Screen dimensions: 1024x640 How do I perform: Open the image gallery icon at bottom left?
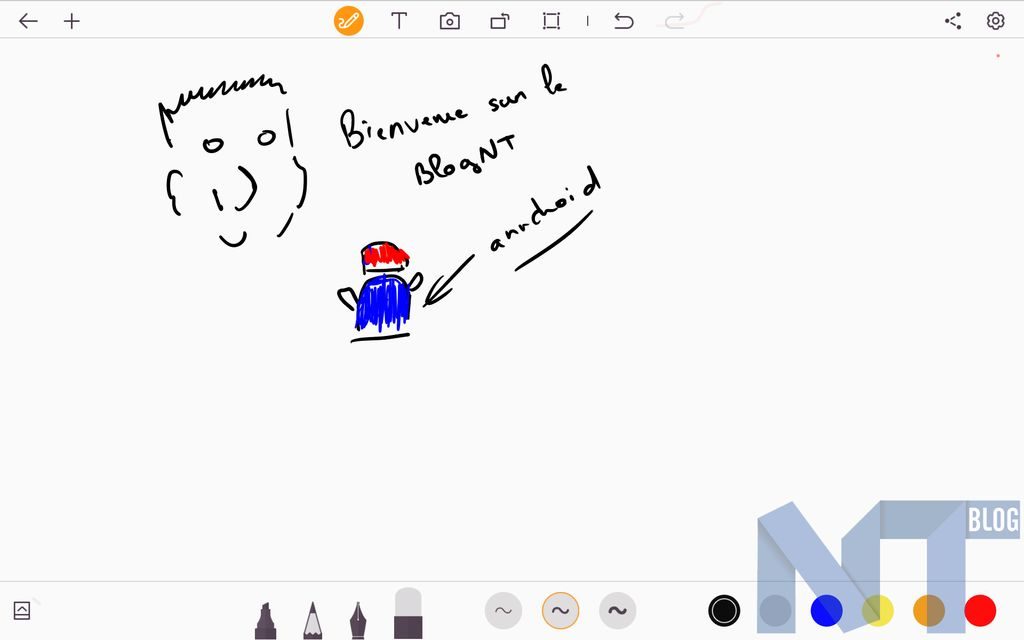[22, 611]
